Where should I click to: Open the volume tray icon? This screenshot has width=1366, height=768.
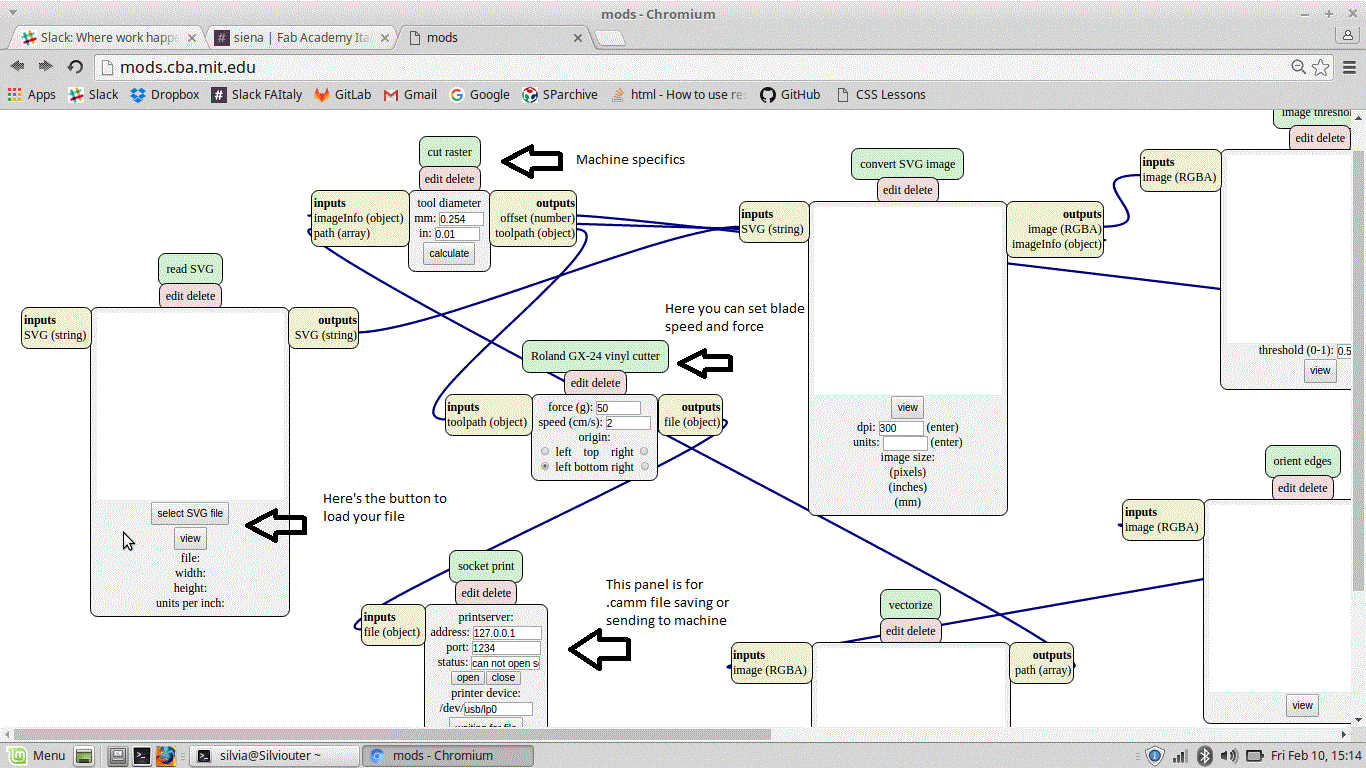(x=1229, y=756)
